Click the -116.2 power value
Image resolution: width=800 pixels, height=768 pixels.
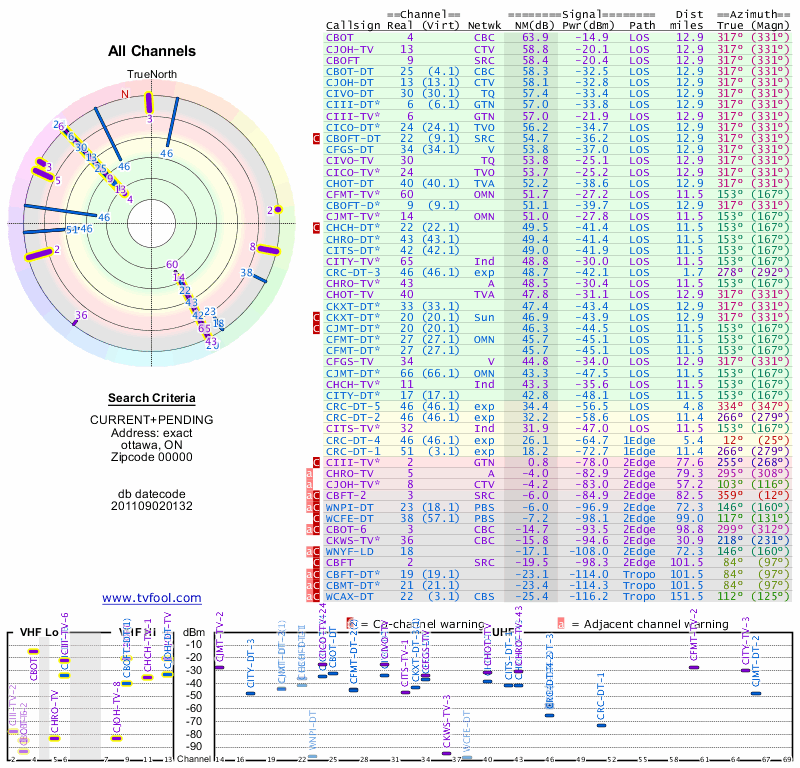588,596
